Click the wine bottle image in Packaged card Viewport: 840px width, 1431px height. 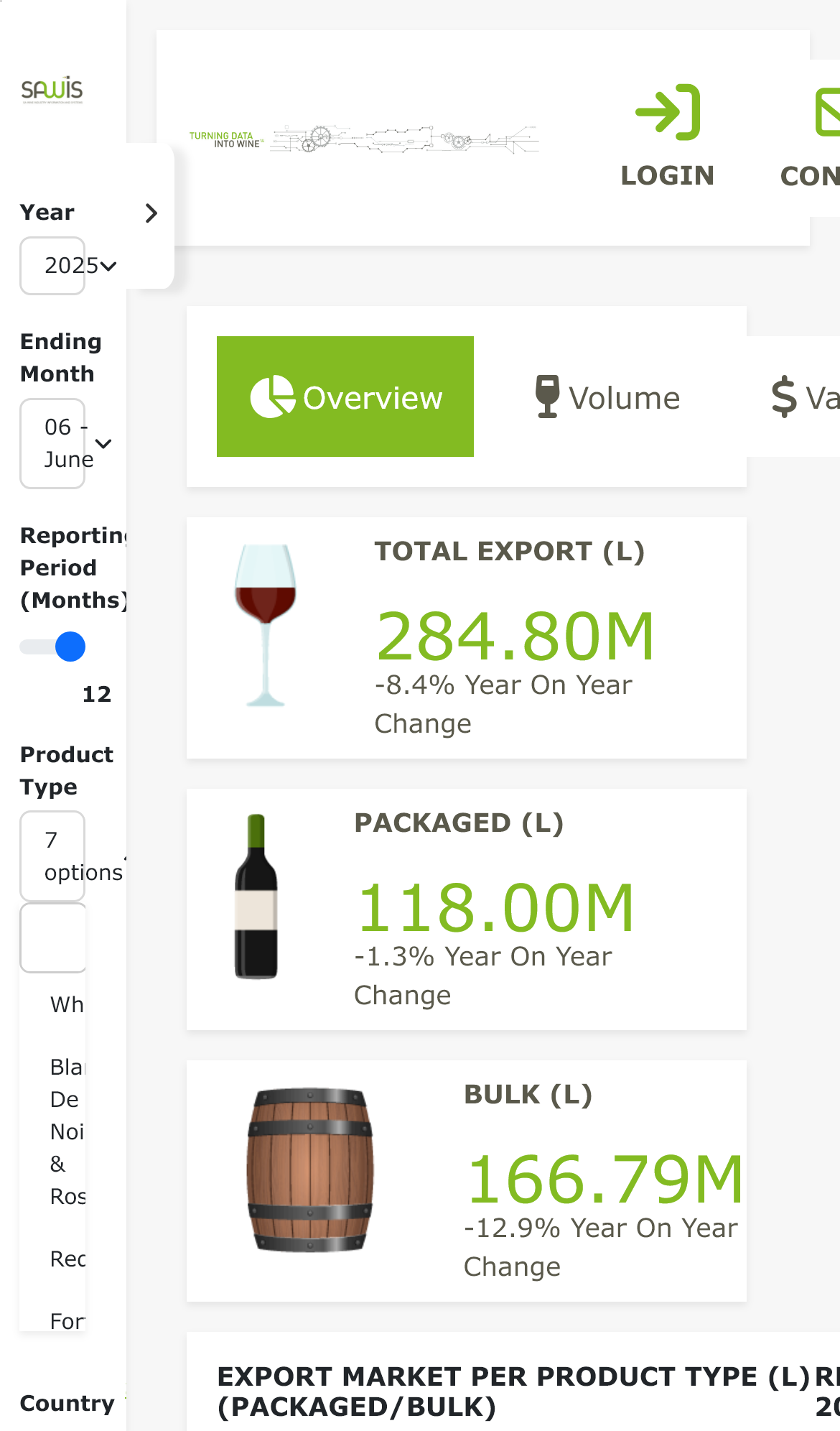[x=256, y=897]
